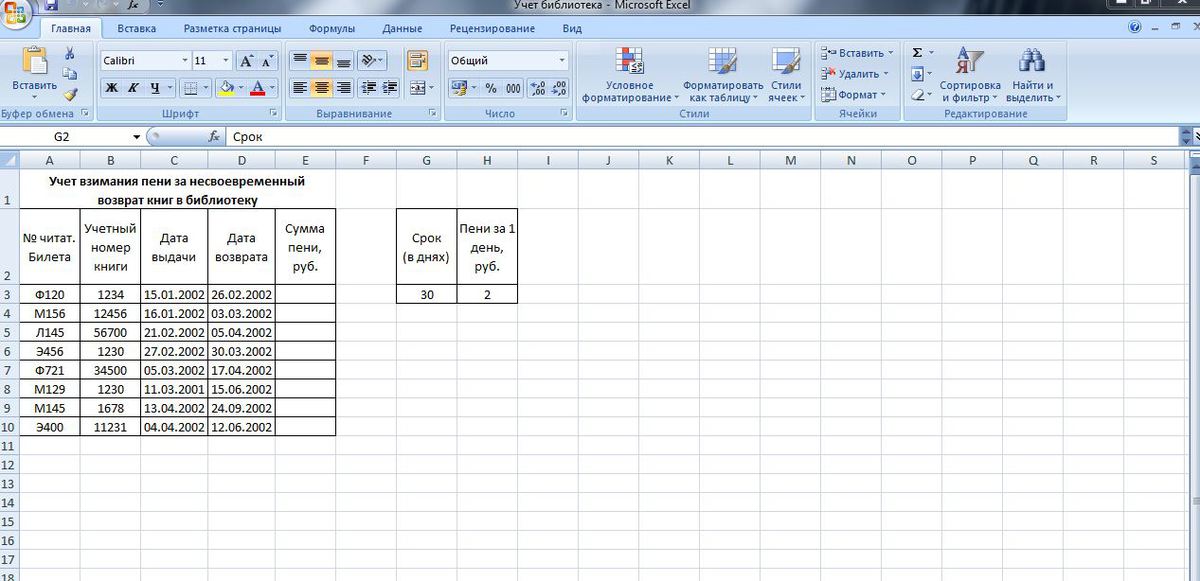The width and height of the screenshot is (1200, 581).
Task: Align text left horizontally
Action: [299, 88]
